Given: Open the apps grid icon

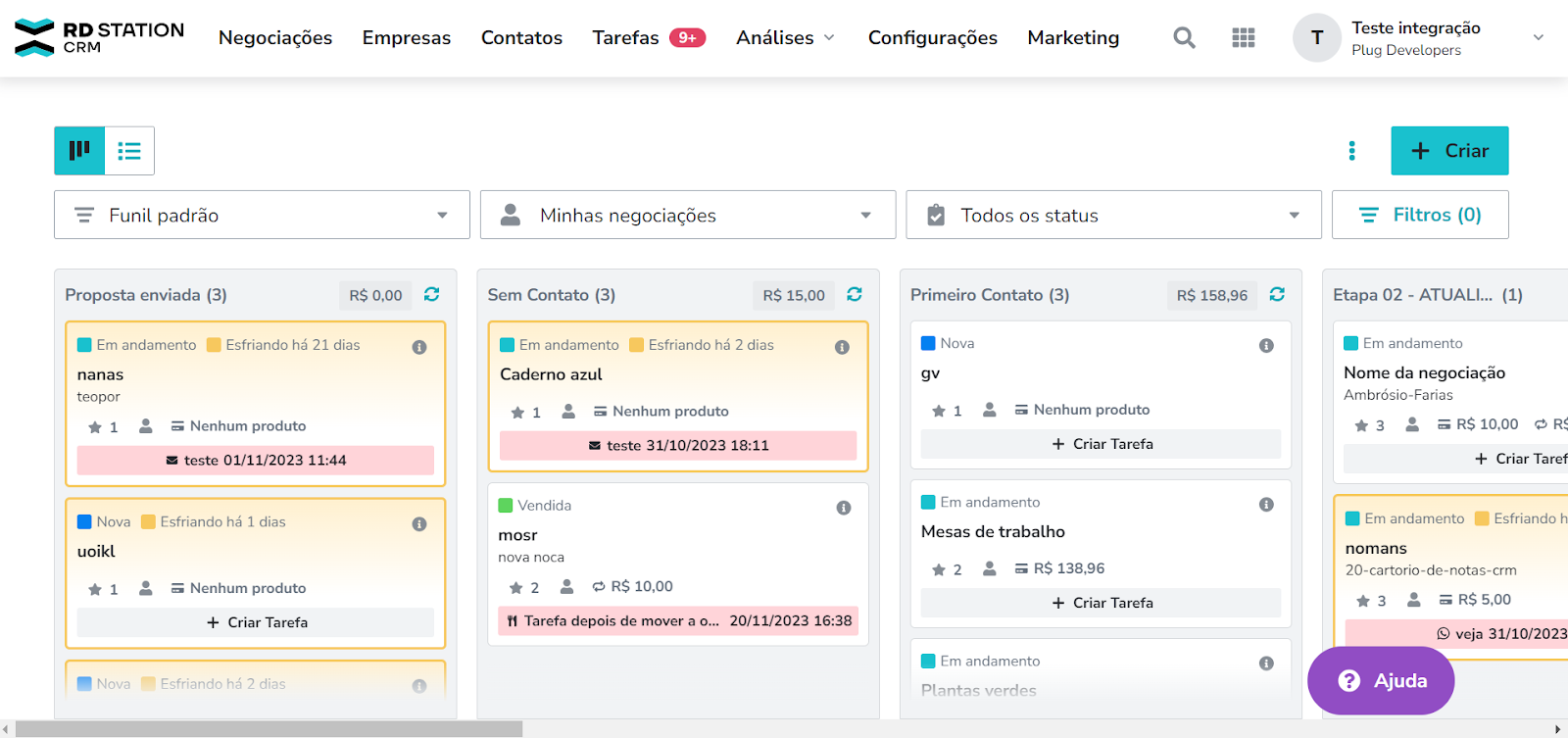Looking at the screenshot, I should pyautogui.click(x=1243, y=38).
